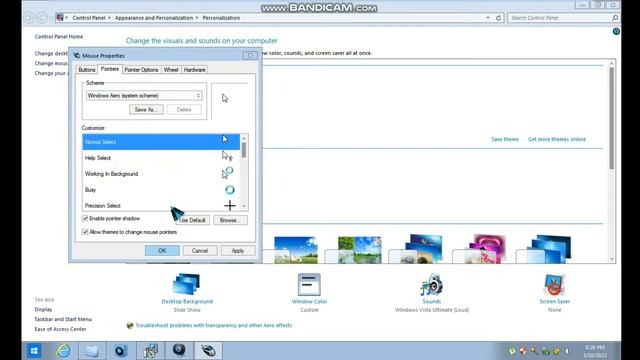Screen dimensions: 640x360
Task: Click the Windows Start button
Action: [34, 351]
